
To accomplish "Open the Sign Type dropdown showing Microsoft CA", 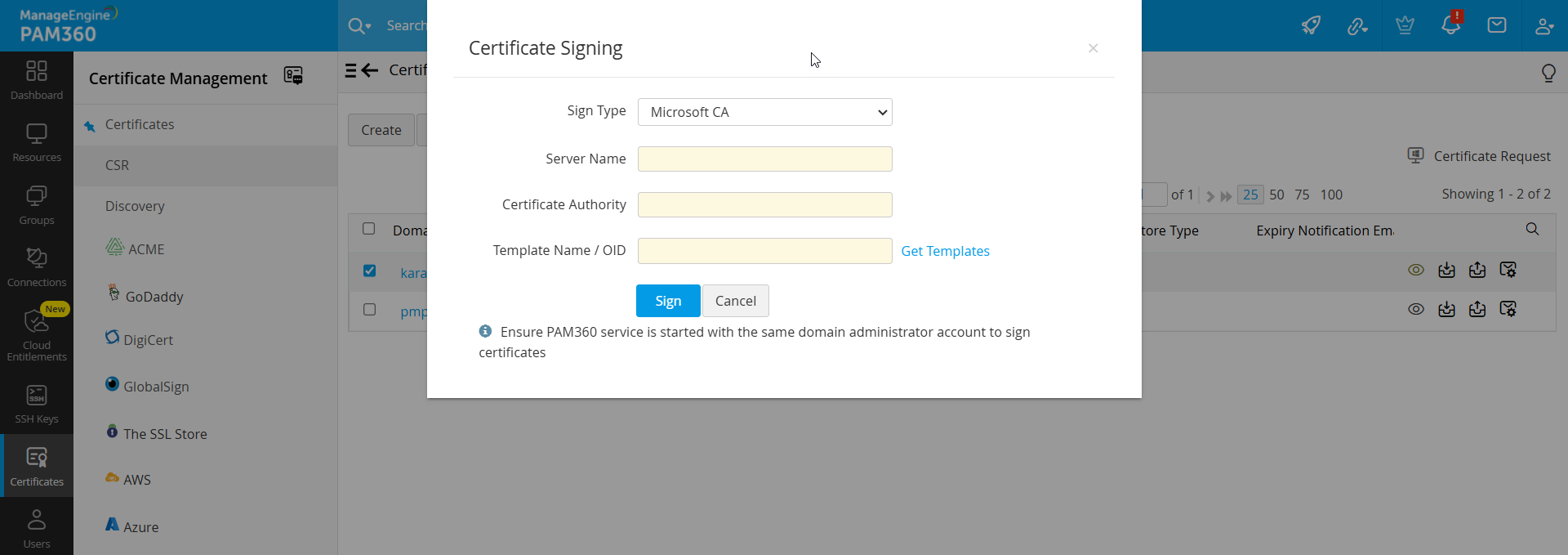I will 764,112.
